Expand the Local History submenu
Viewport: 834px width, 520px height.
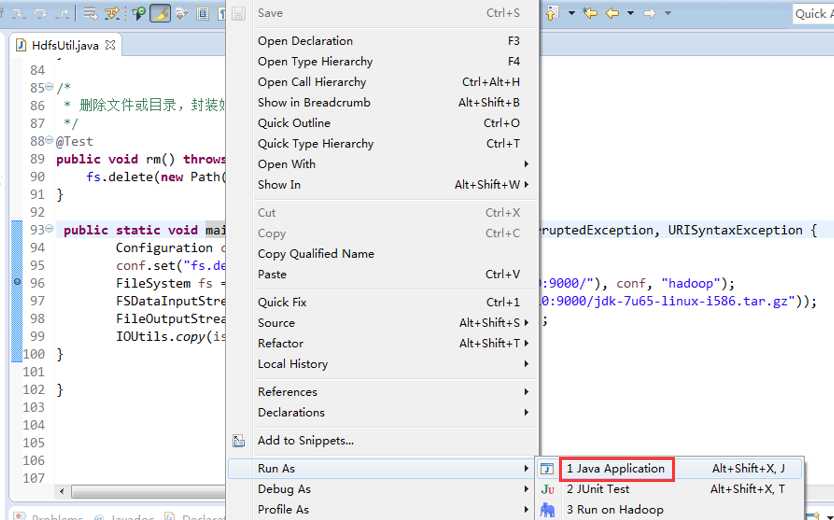coord(526,364)
